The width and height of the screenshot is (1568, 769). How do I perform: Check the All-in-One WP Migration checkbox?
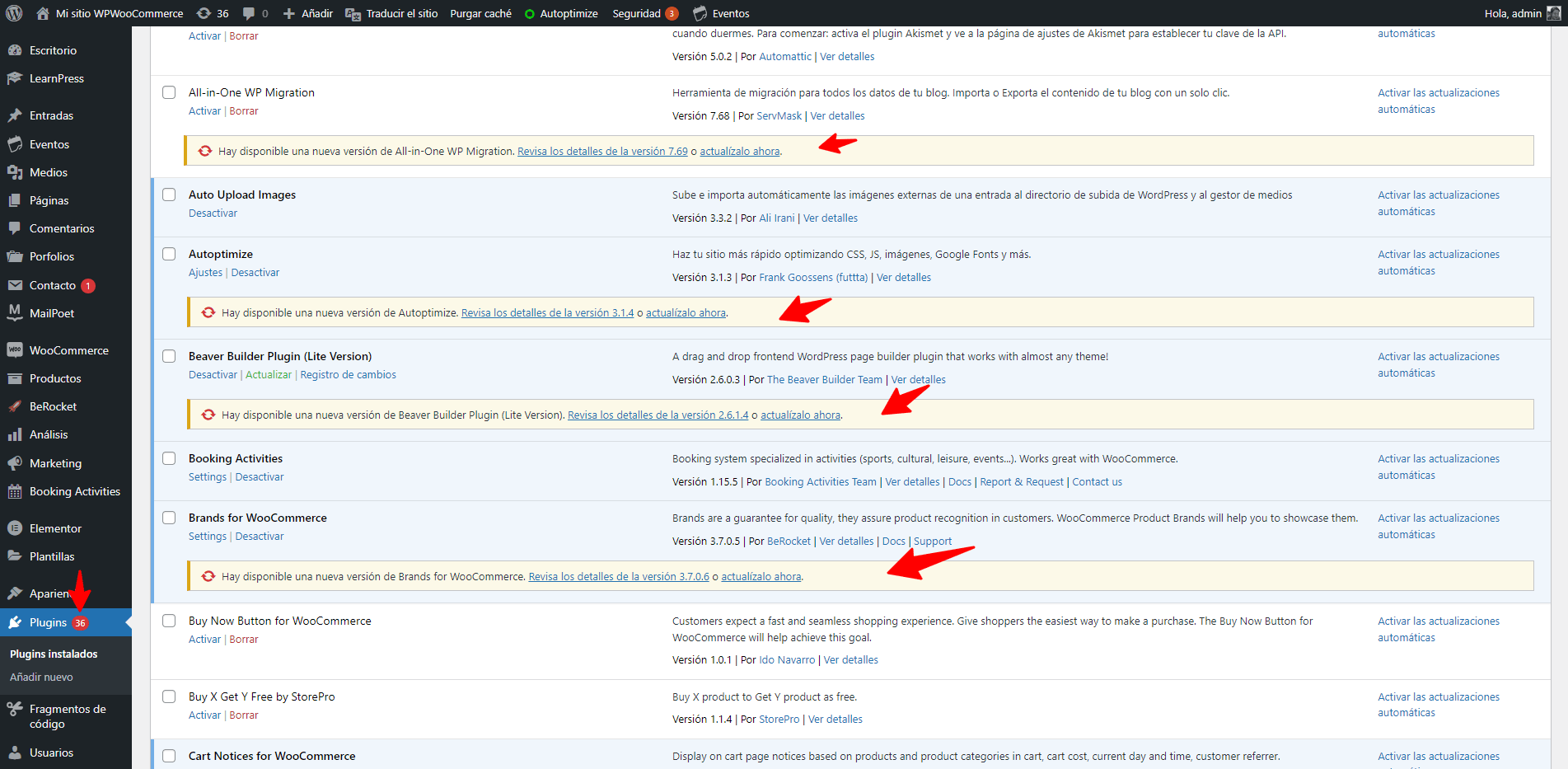pyautogui.click(x=169, y=92)
